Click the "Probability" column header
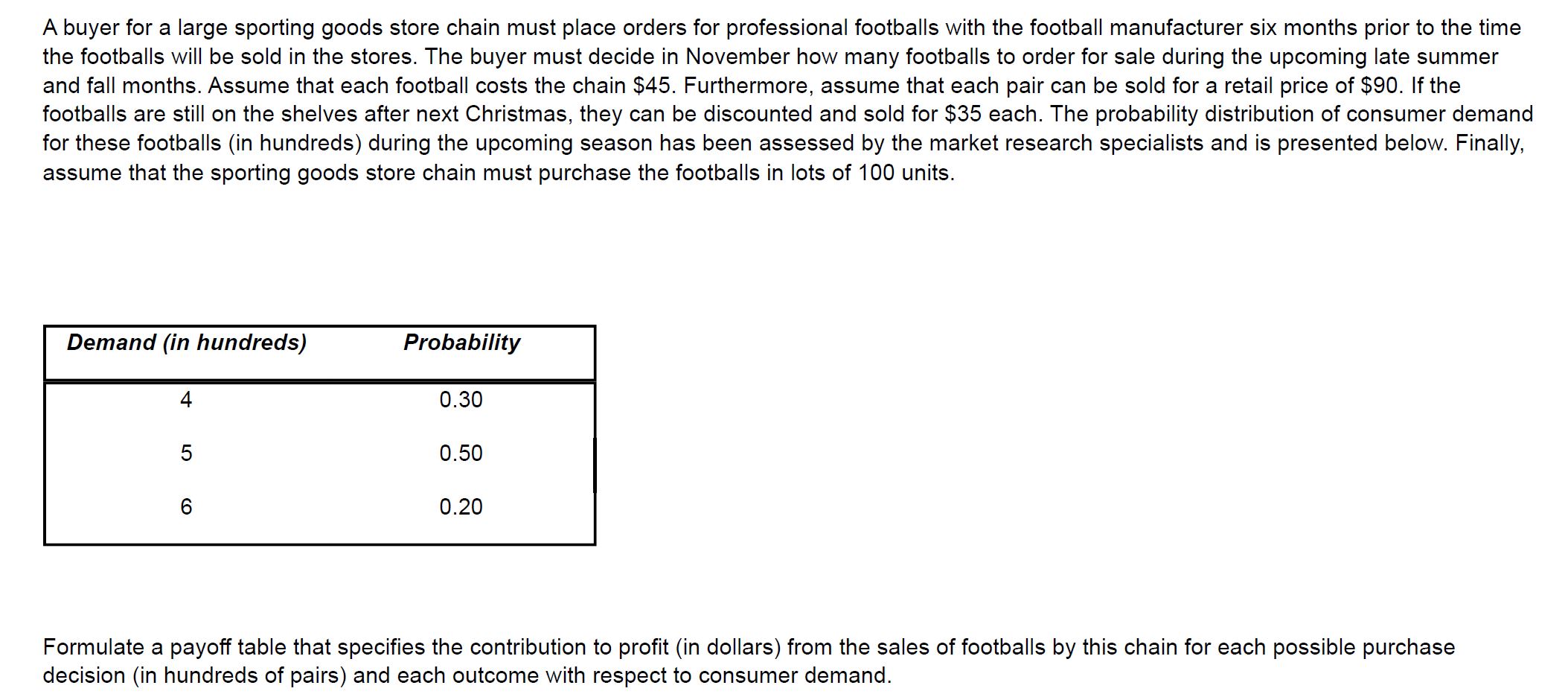The image size is (1568, 697). coord(461,343)
